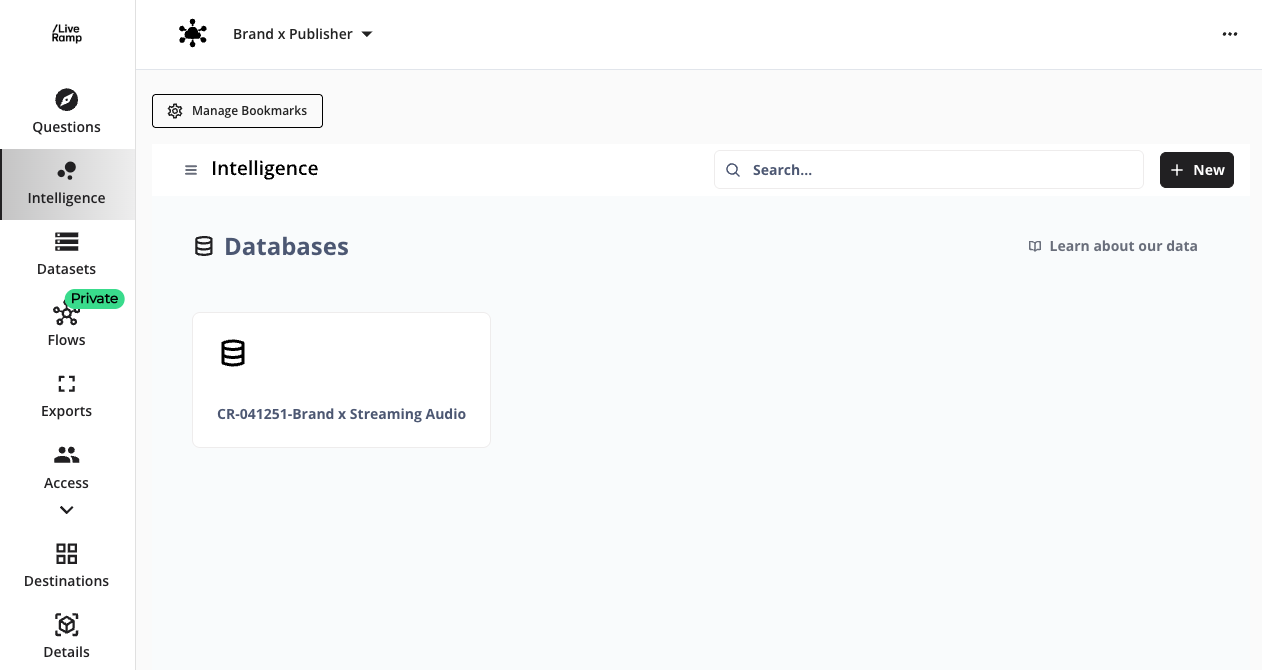Click the organization hub icon in header
The image size is (1262, 670).
tap(192, 34)
